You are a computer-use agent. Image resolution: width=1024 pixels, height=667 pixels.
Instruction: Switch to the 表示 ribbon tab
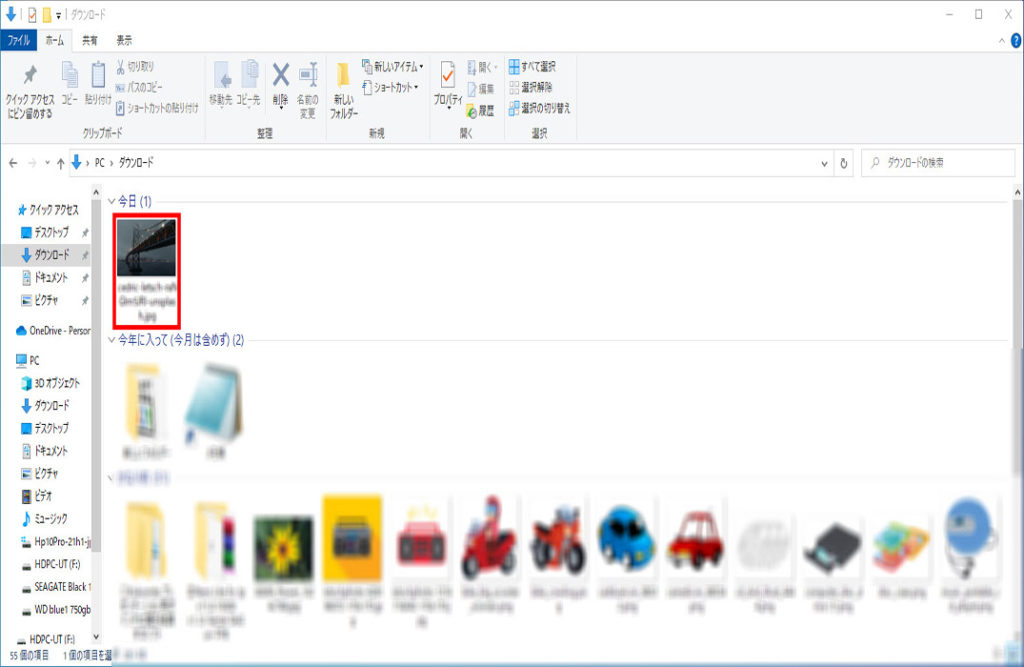pos(124,40)
